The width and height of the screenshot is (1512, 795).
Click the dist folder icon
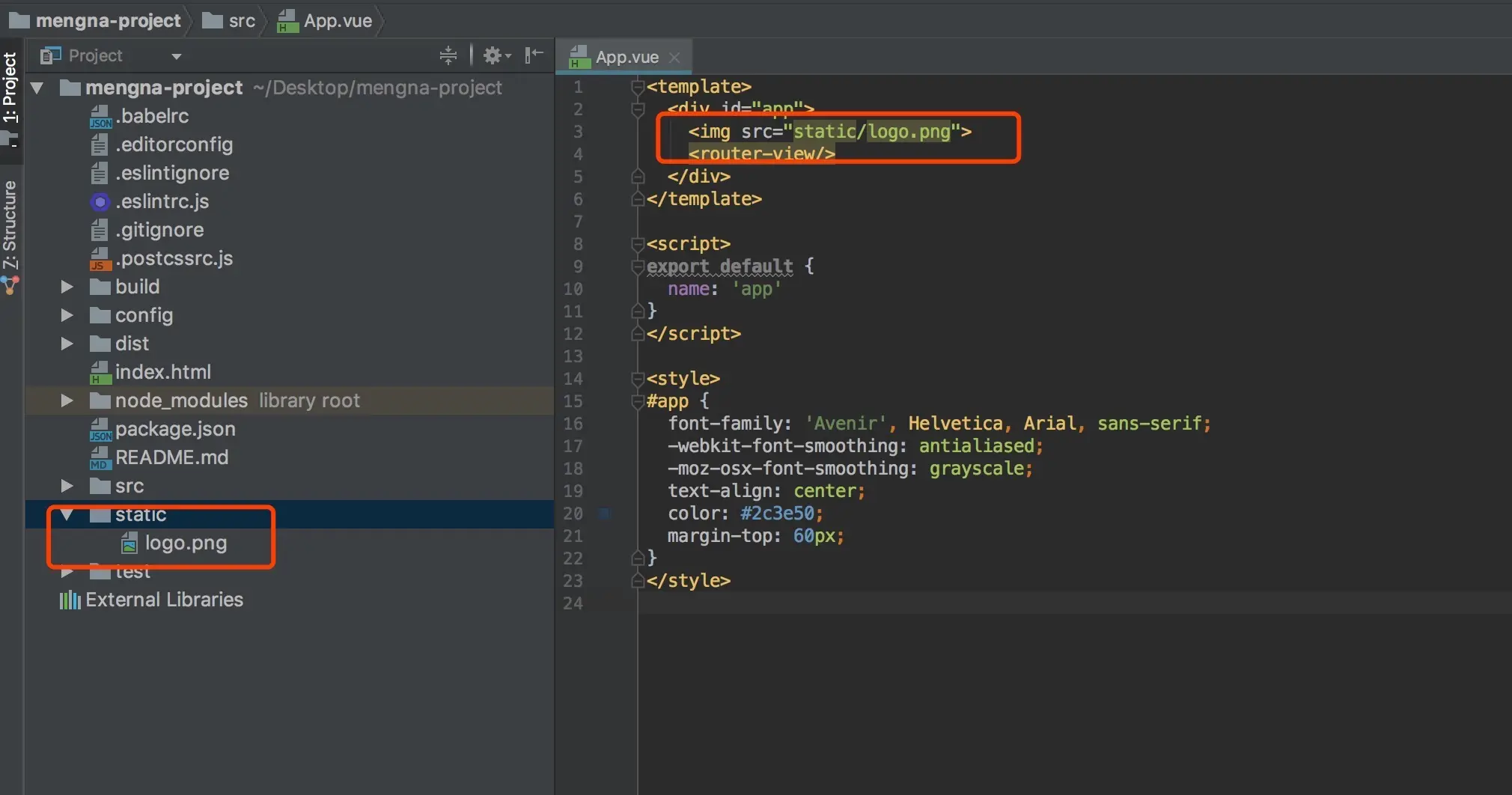100,344
